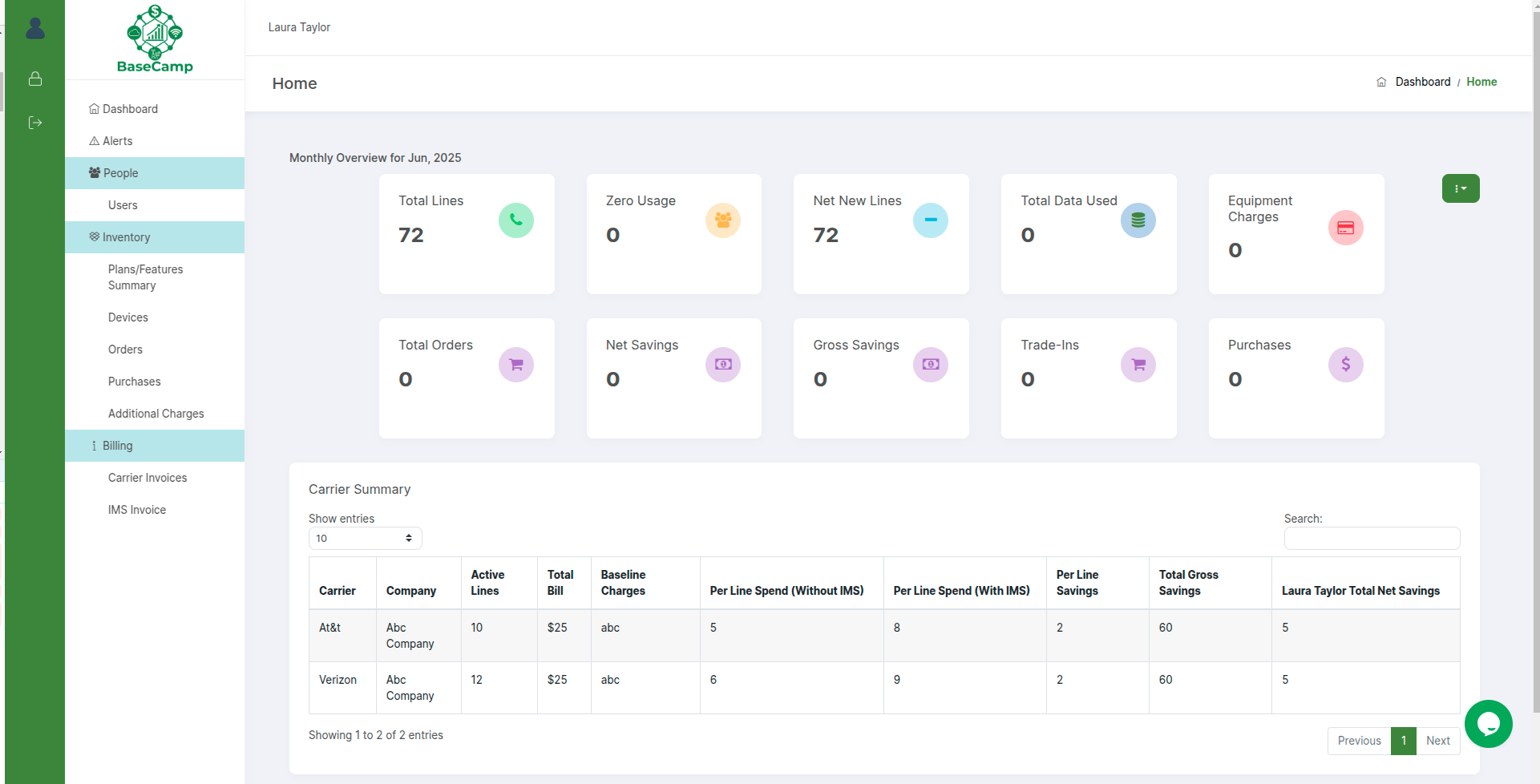The image size is (1540, 784).
Task: Select the Net Savings cash icon
Action: [722, 364]
